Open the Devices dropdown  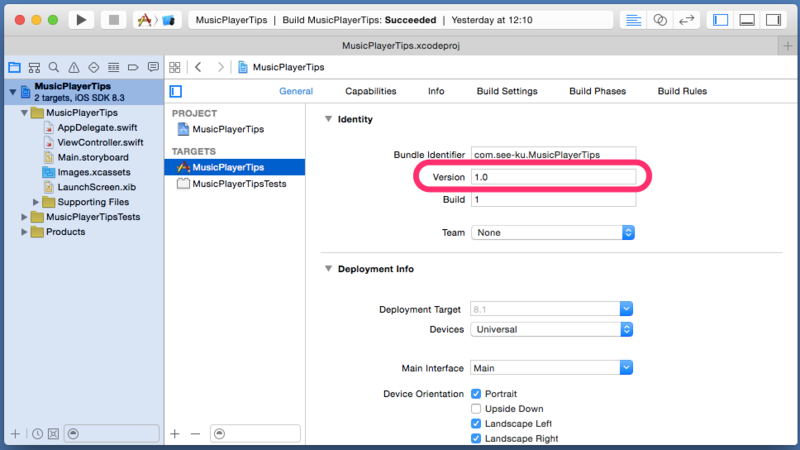[x=552, y=330]
